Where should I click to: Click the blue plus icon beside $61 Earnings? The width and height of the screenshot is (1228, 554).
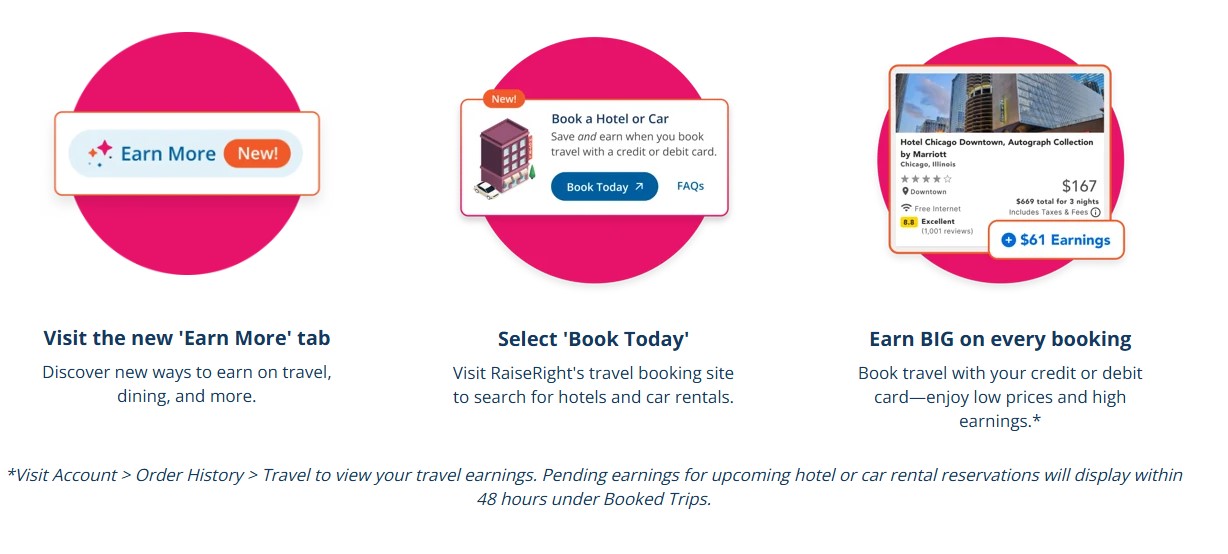1008,240
